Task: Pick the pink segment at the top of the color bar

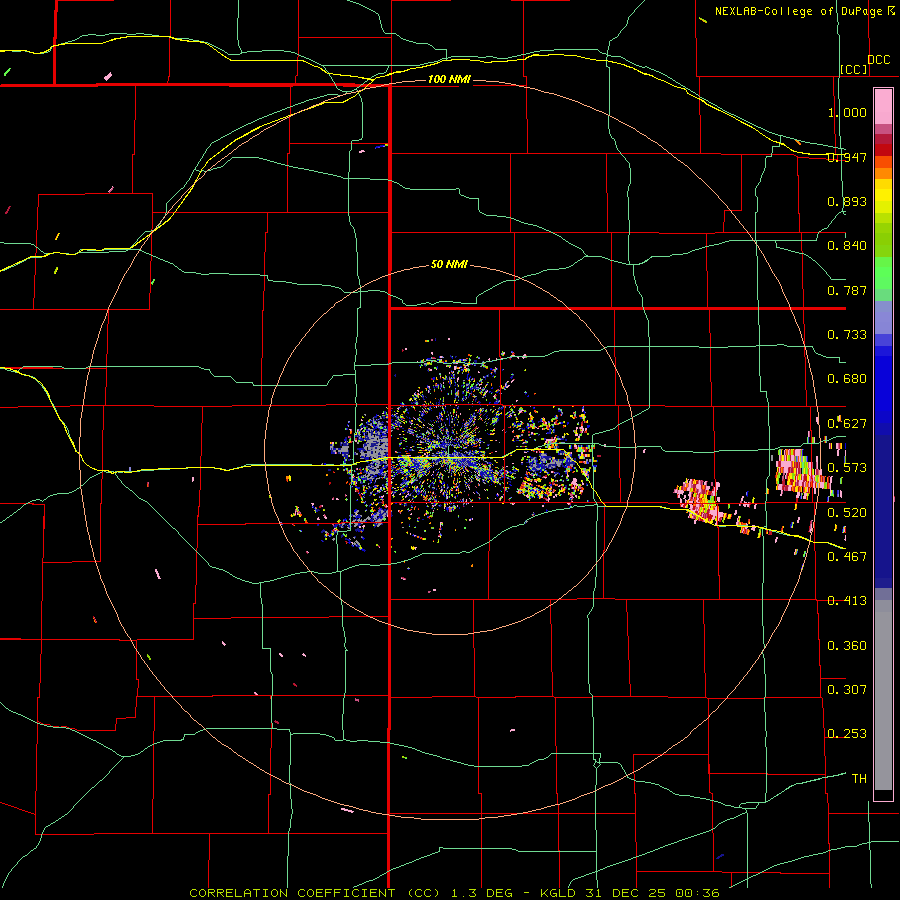Action: pyautogui.click(x=883, y=107)
